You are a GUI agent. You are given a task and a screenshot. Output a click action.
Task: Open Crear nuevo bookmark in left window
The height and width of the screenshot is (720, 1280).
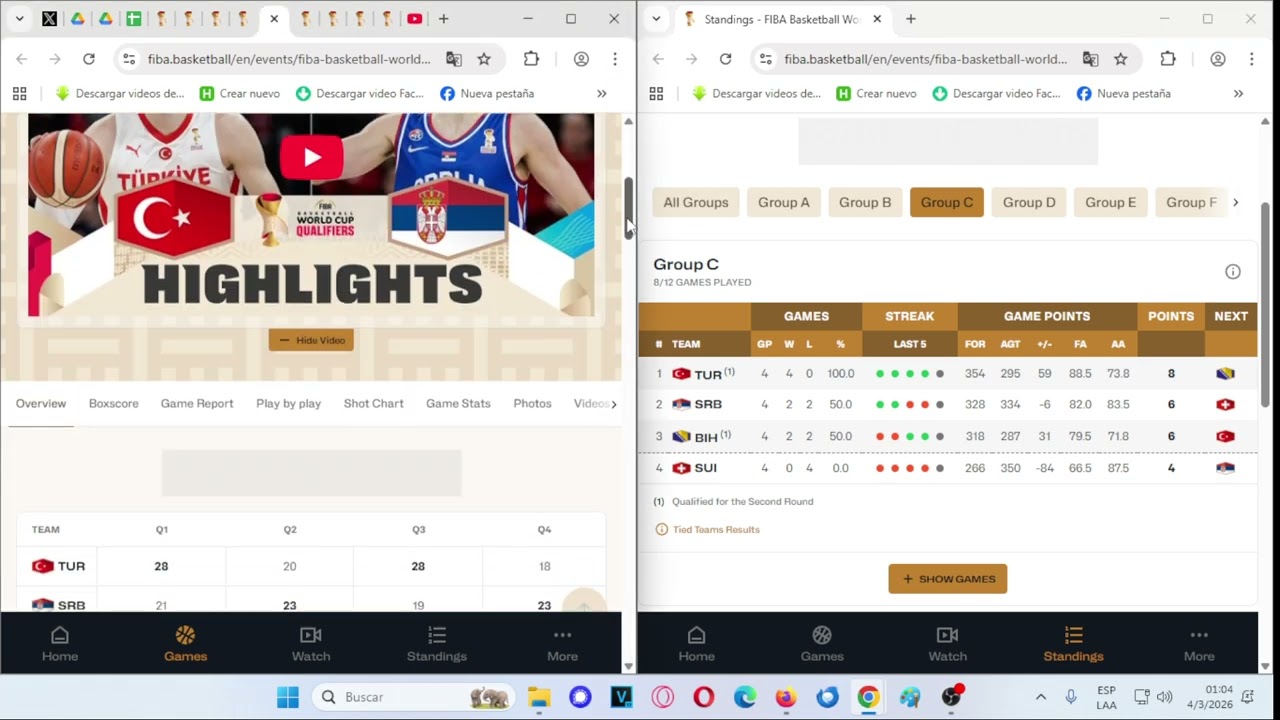240,94
